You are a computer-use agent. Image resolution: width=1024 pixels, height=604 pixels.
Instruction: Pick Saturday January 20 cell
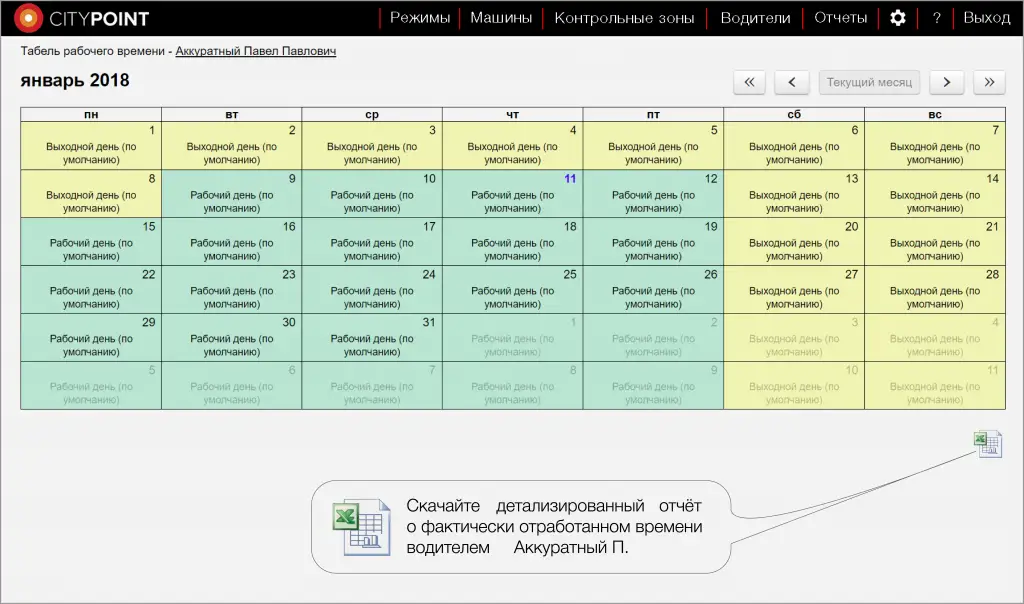point(794,242)
